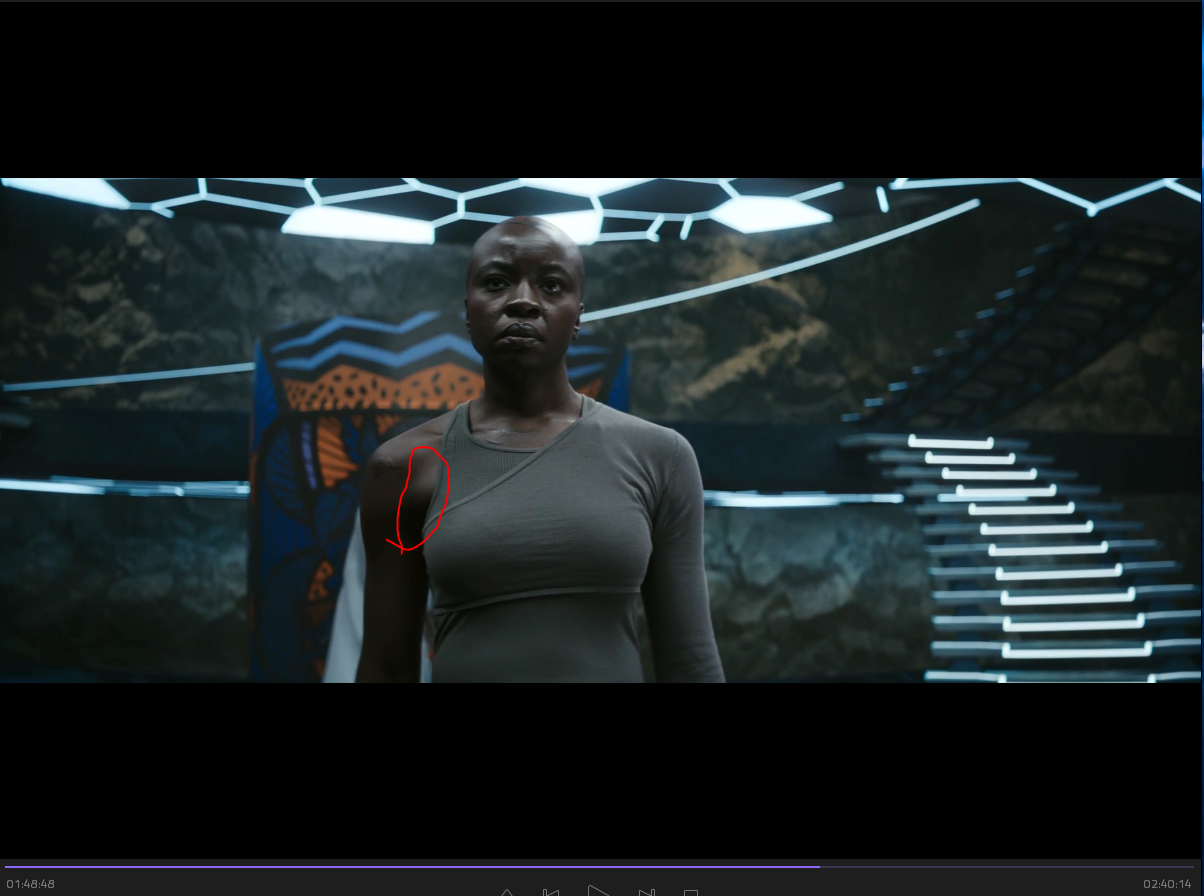Image resolution: width=1204 pixels, height=896 pixels.
Task: Toggle the total duration 02:40:14 display
Action: 1168,884
